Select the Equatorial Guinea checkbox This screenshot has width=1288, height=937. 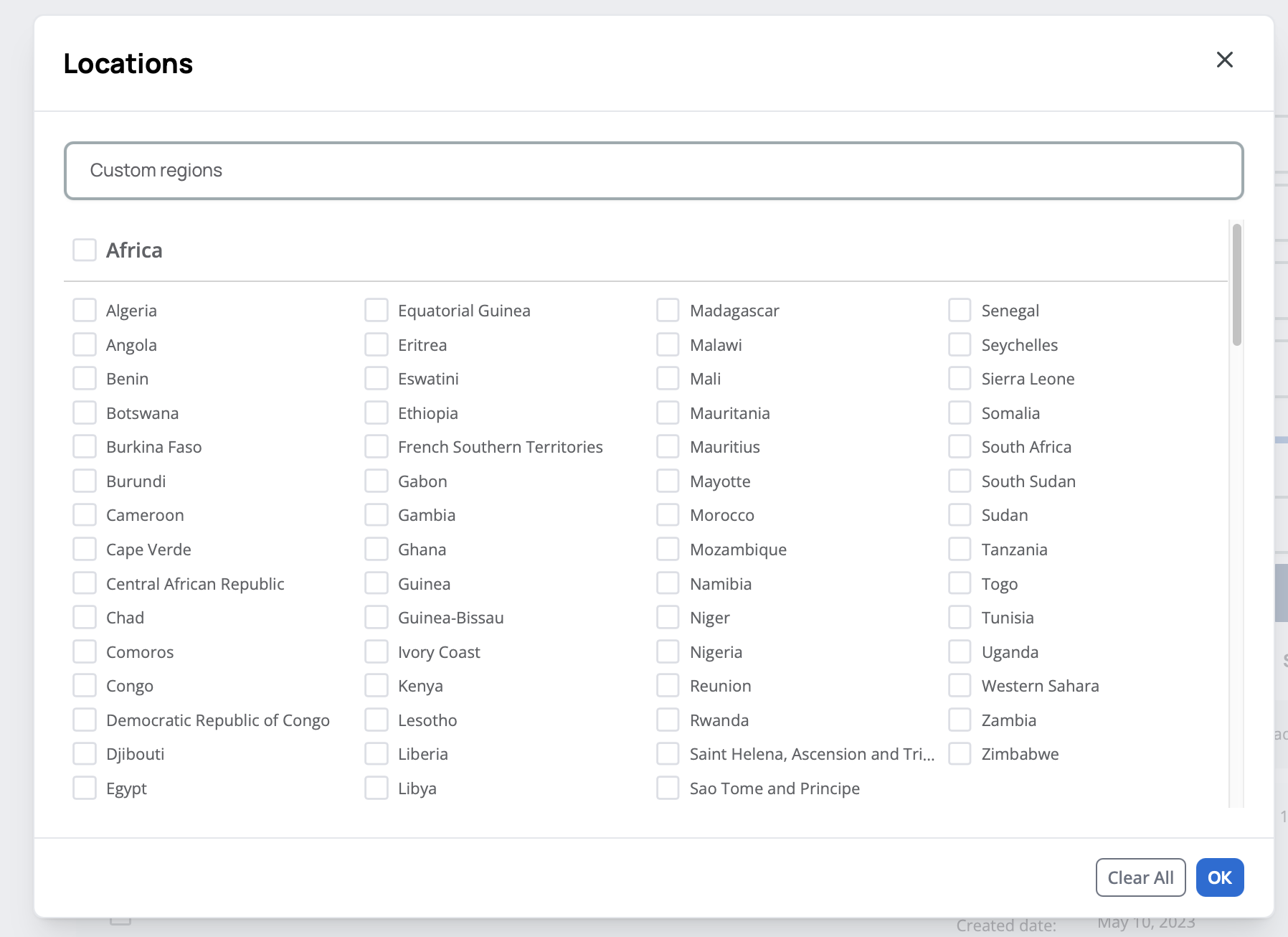(x=377, y=311)
